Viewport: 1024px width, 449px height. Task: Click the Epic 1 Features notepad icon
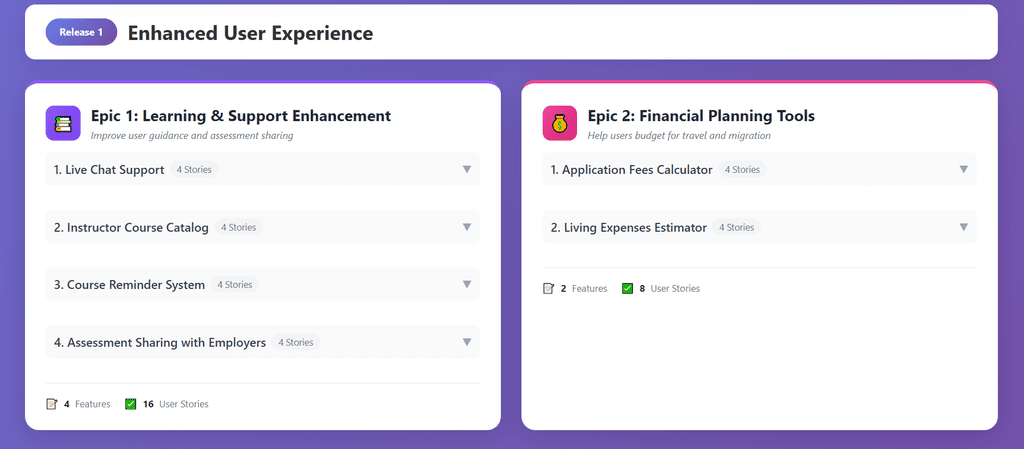tap(52, 404)
